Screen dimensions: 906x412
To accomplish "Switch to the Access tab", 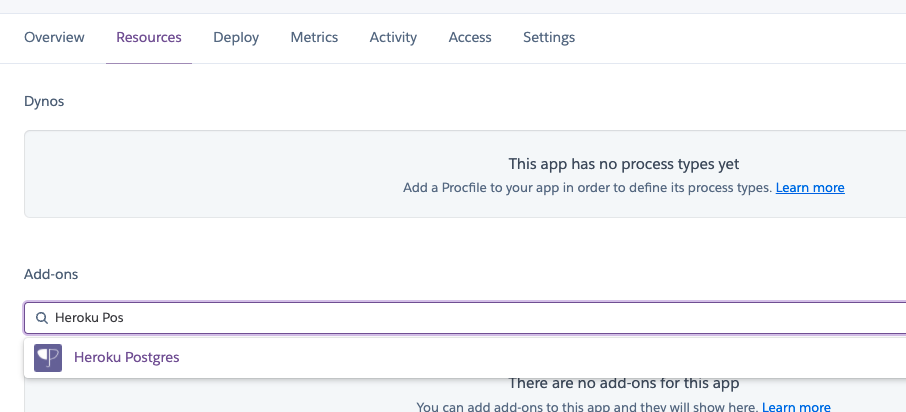I will pos(470,37).
